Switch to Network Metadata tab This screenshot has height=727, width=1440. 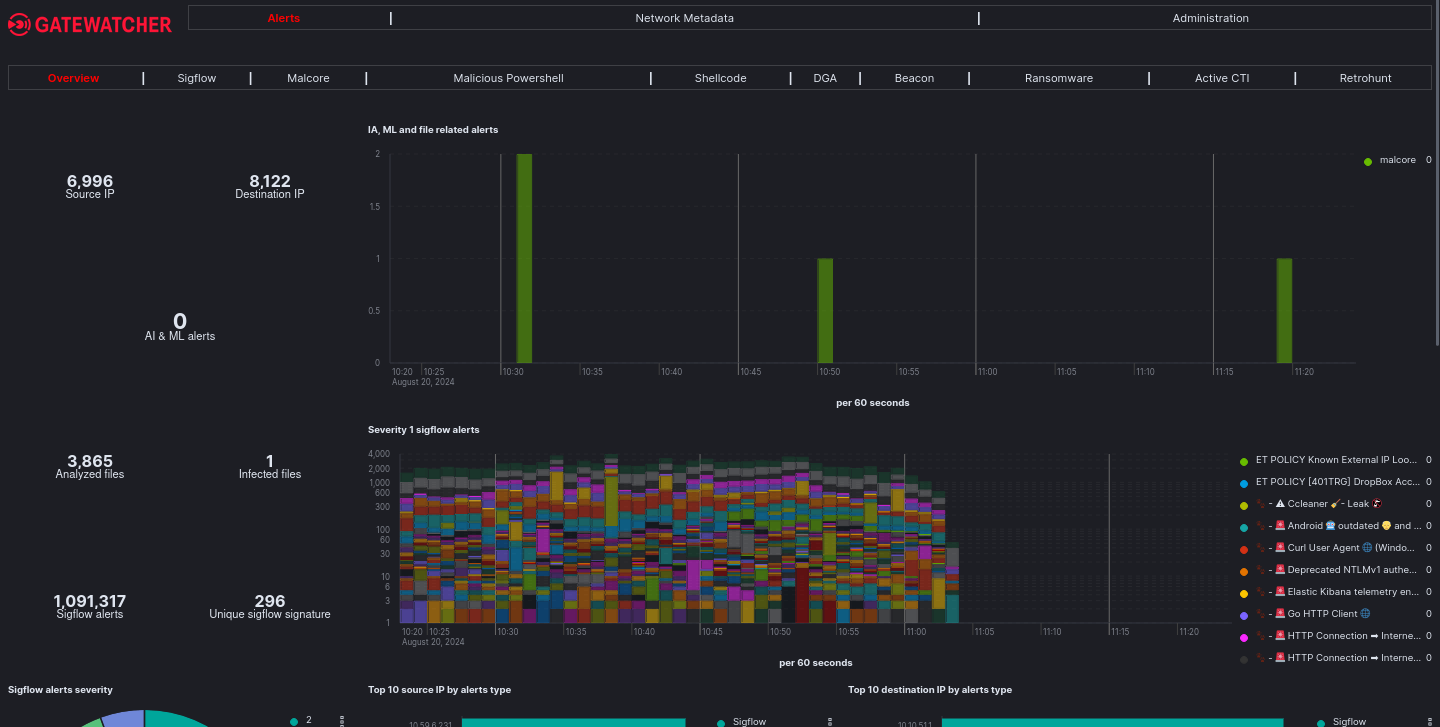coord(684,18)
